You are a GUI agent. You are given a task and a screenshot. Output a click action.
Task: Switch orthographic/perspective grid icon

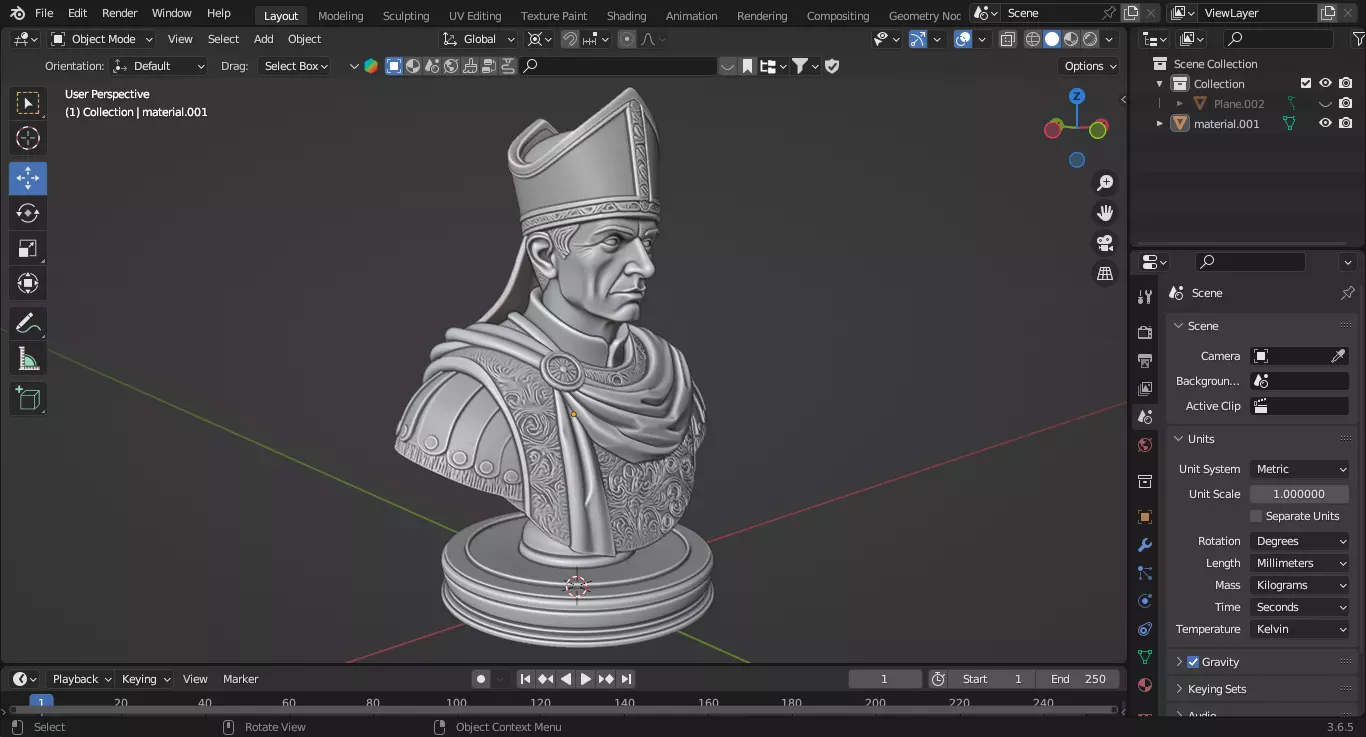point(1105,273)
